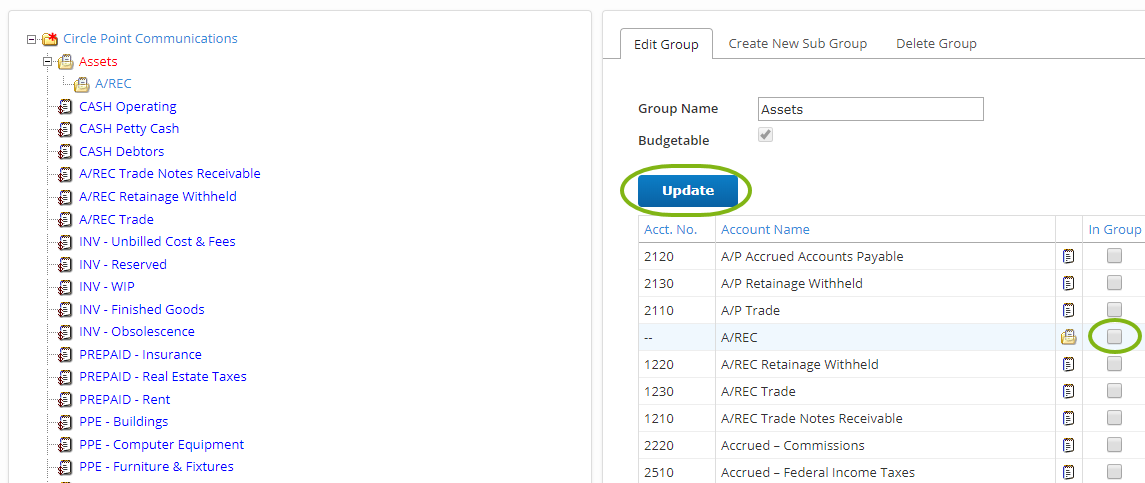Sort by the In Group column header

1114,229
